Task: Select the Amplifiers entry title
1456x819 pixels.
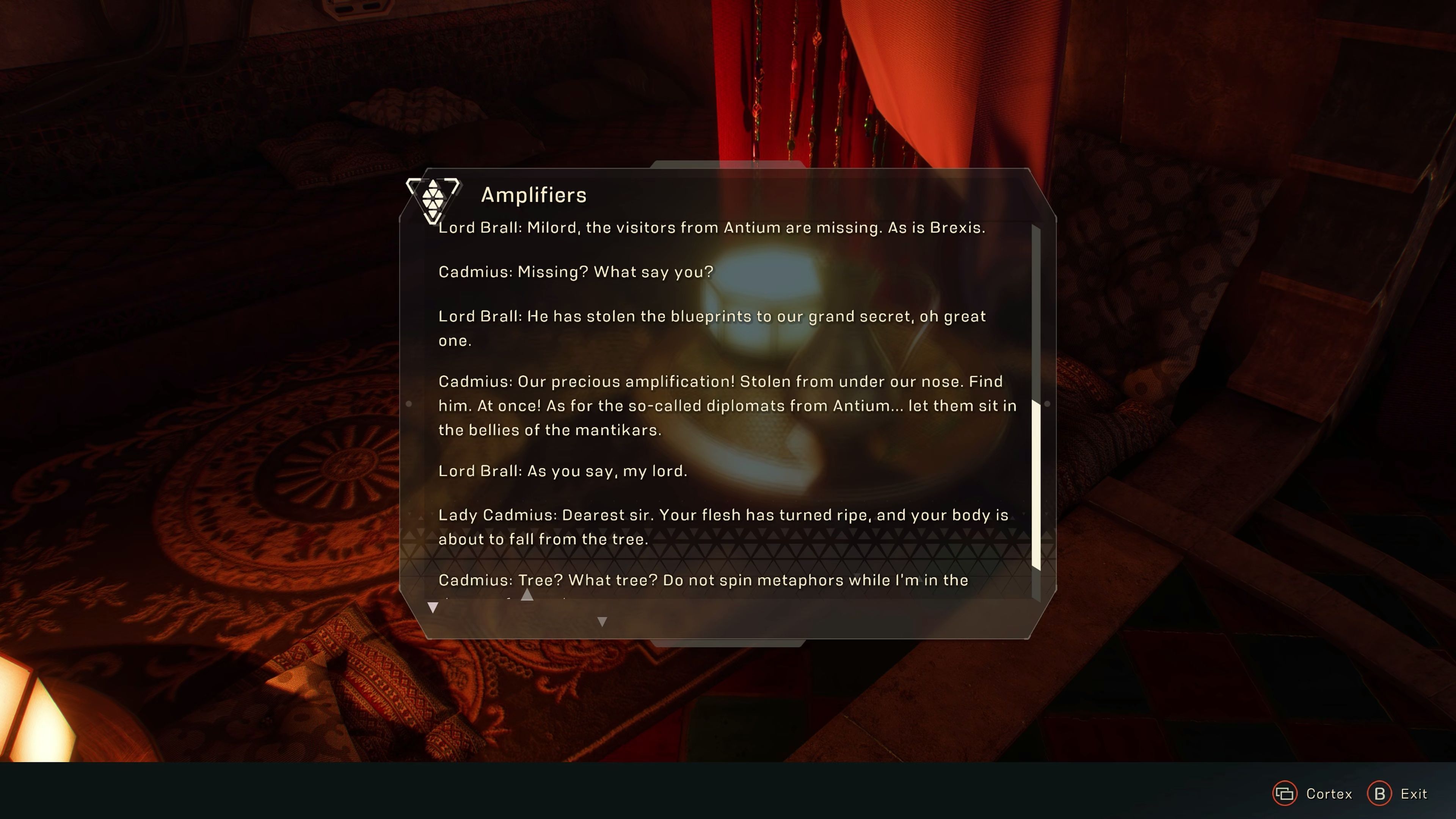Action: 533,195
